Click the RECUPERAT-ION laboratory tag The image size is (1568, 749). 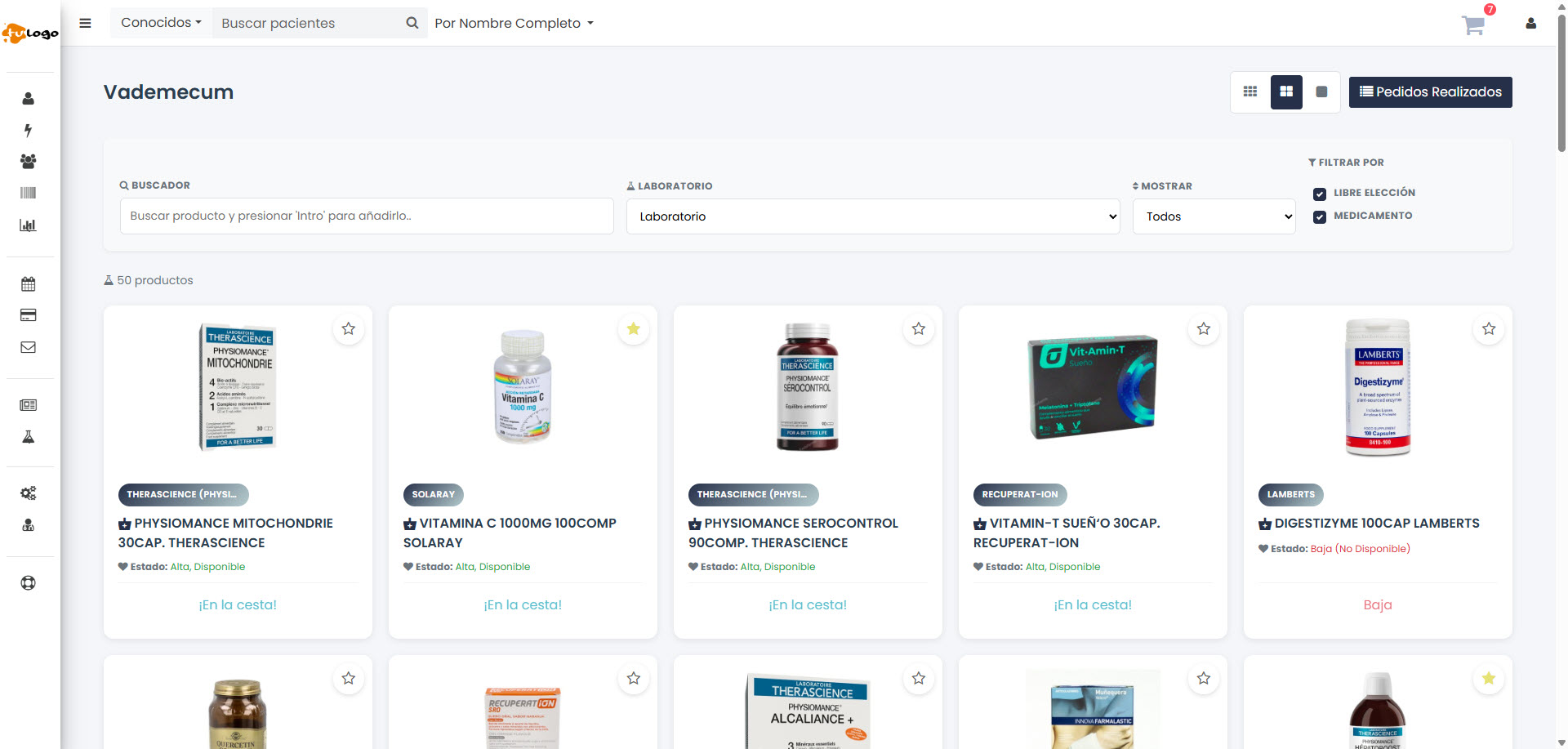click(1020, 495)
